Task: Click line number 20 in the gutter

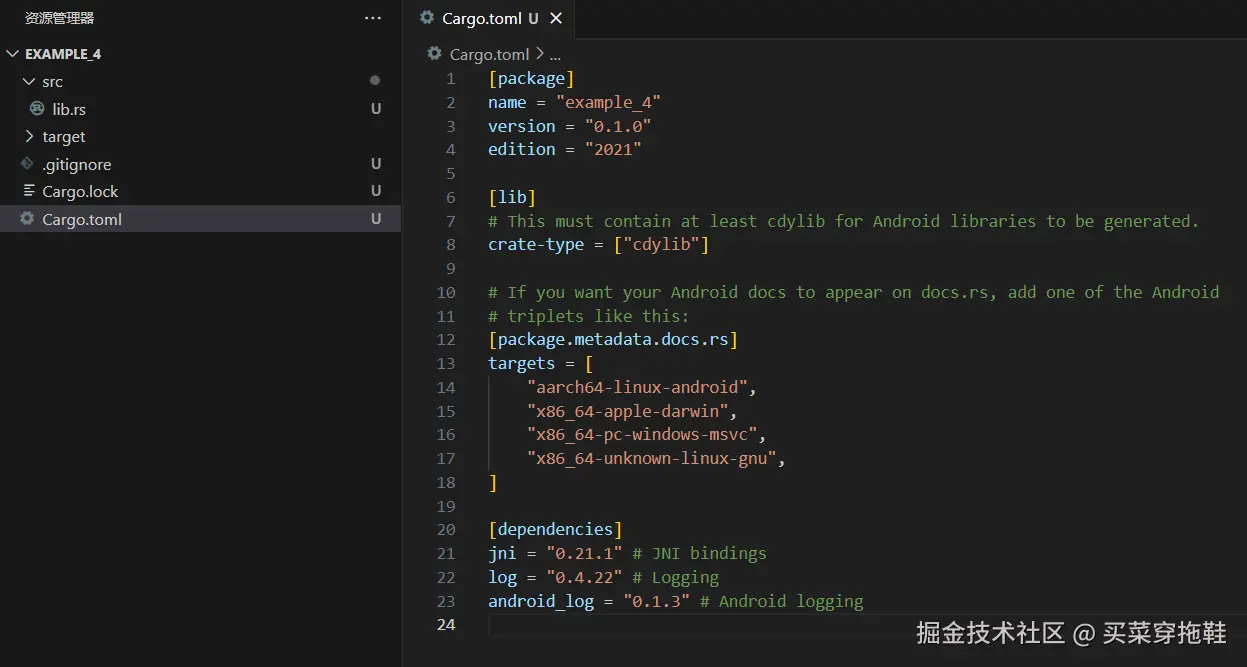Action: (x=446, y=530)
